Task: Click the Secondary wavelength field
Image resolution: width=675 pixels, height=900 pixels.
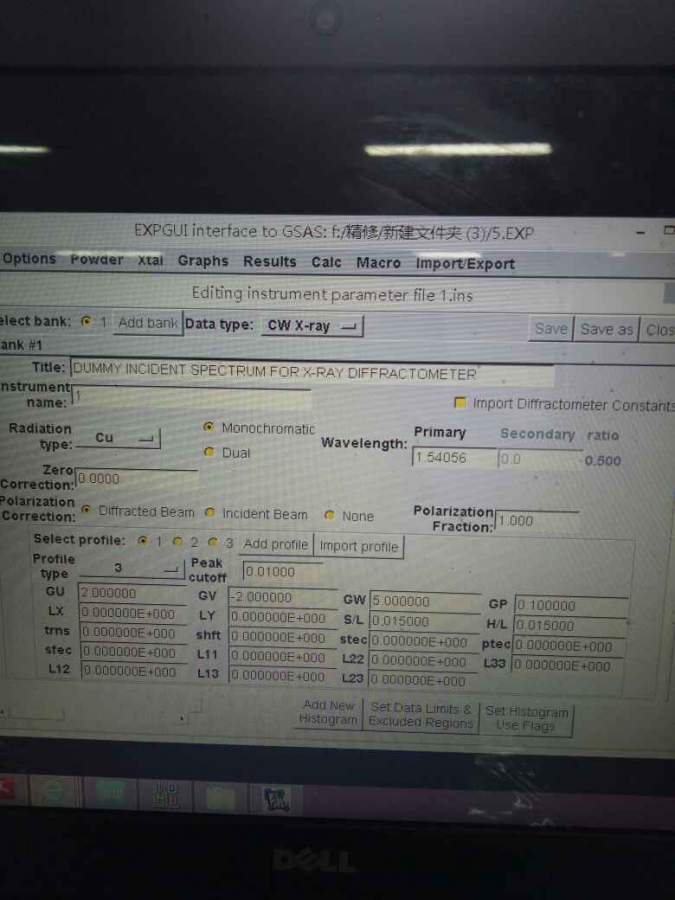Action: pos(540,460)
